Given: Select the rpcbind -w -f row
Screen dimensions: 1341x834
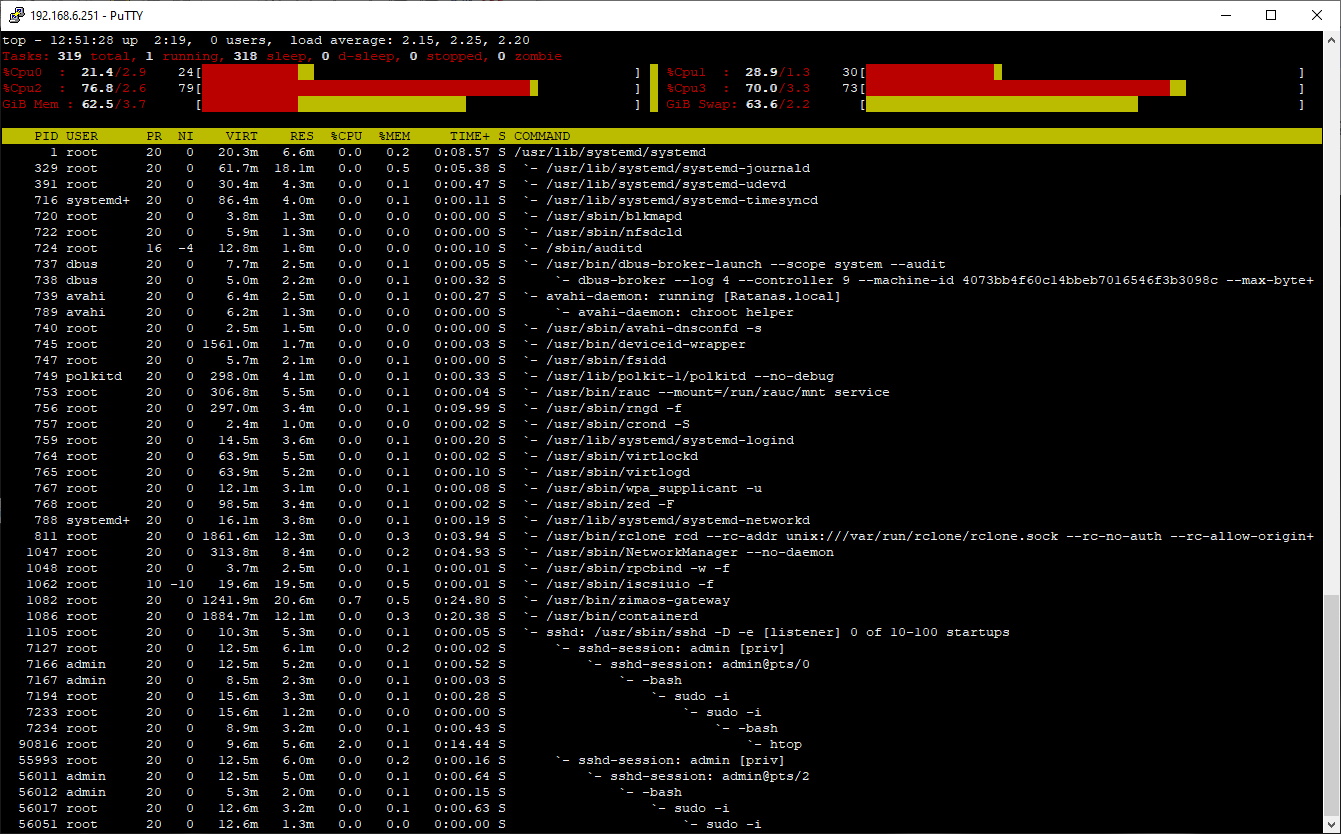Looking at the screenshot, I should (661, 568).
